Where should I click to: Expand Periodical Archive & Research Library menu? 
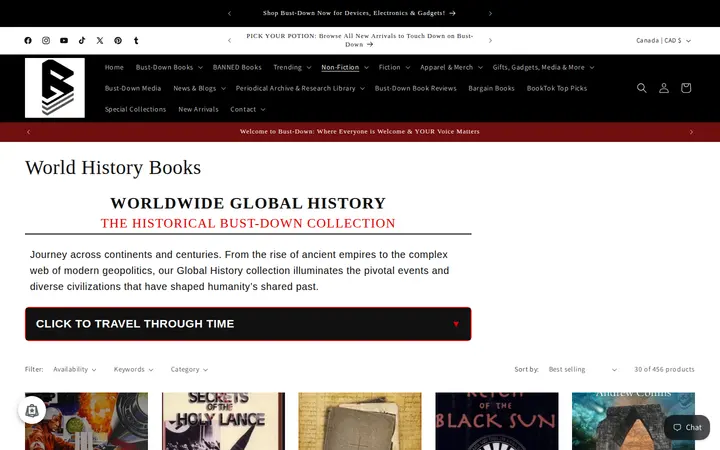(300, 88)
